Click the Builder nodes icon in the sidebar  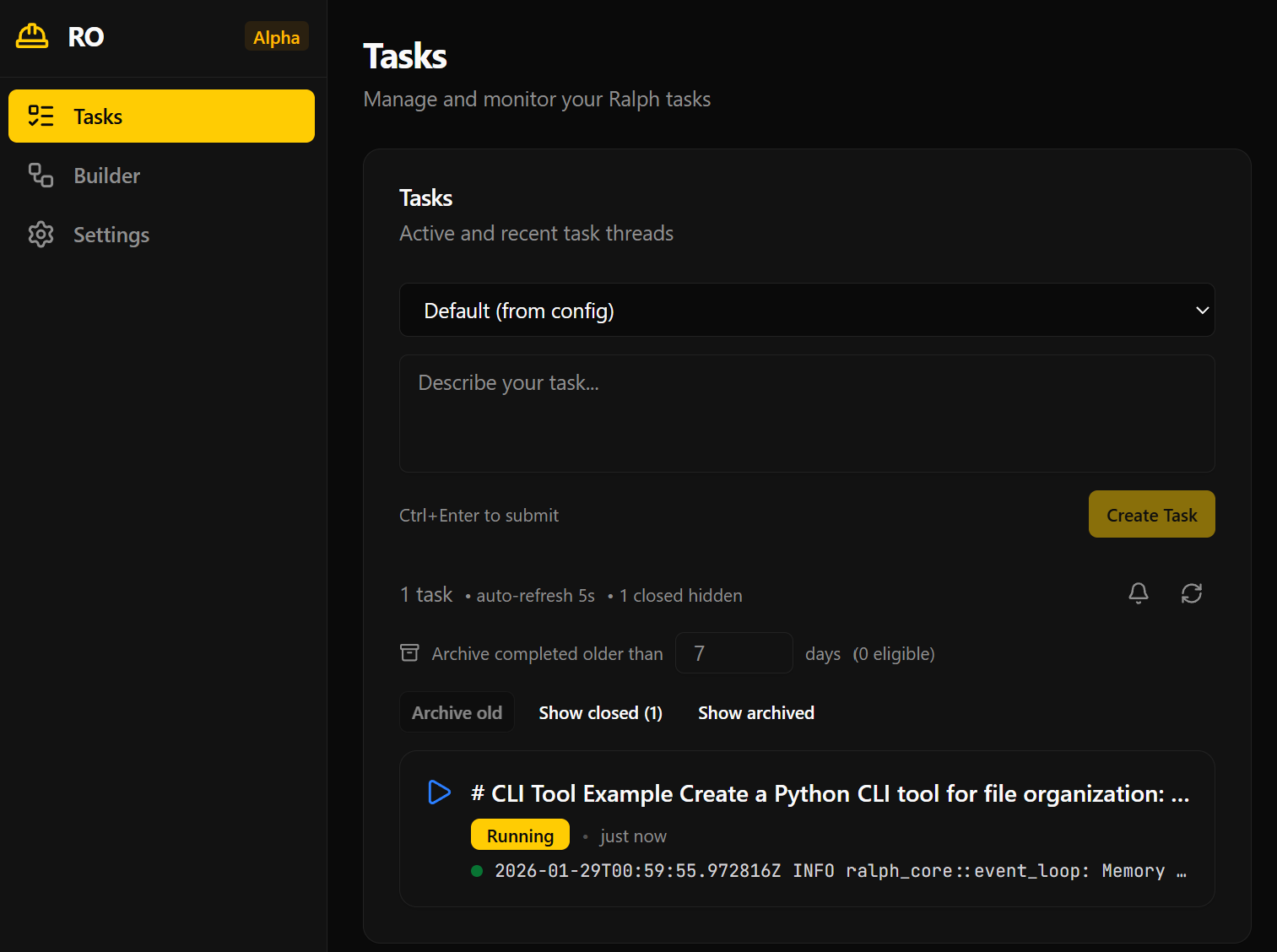pyautogui.click(x=41, y=176)
